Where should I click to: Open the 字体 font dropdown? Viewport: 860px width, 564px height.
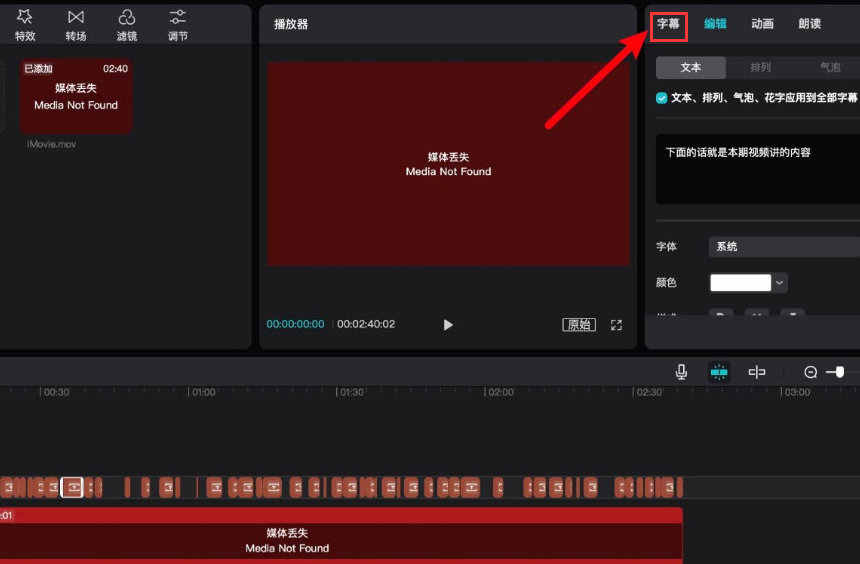click(x=784, y=247)
